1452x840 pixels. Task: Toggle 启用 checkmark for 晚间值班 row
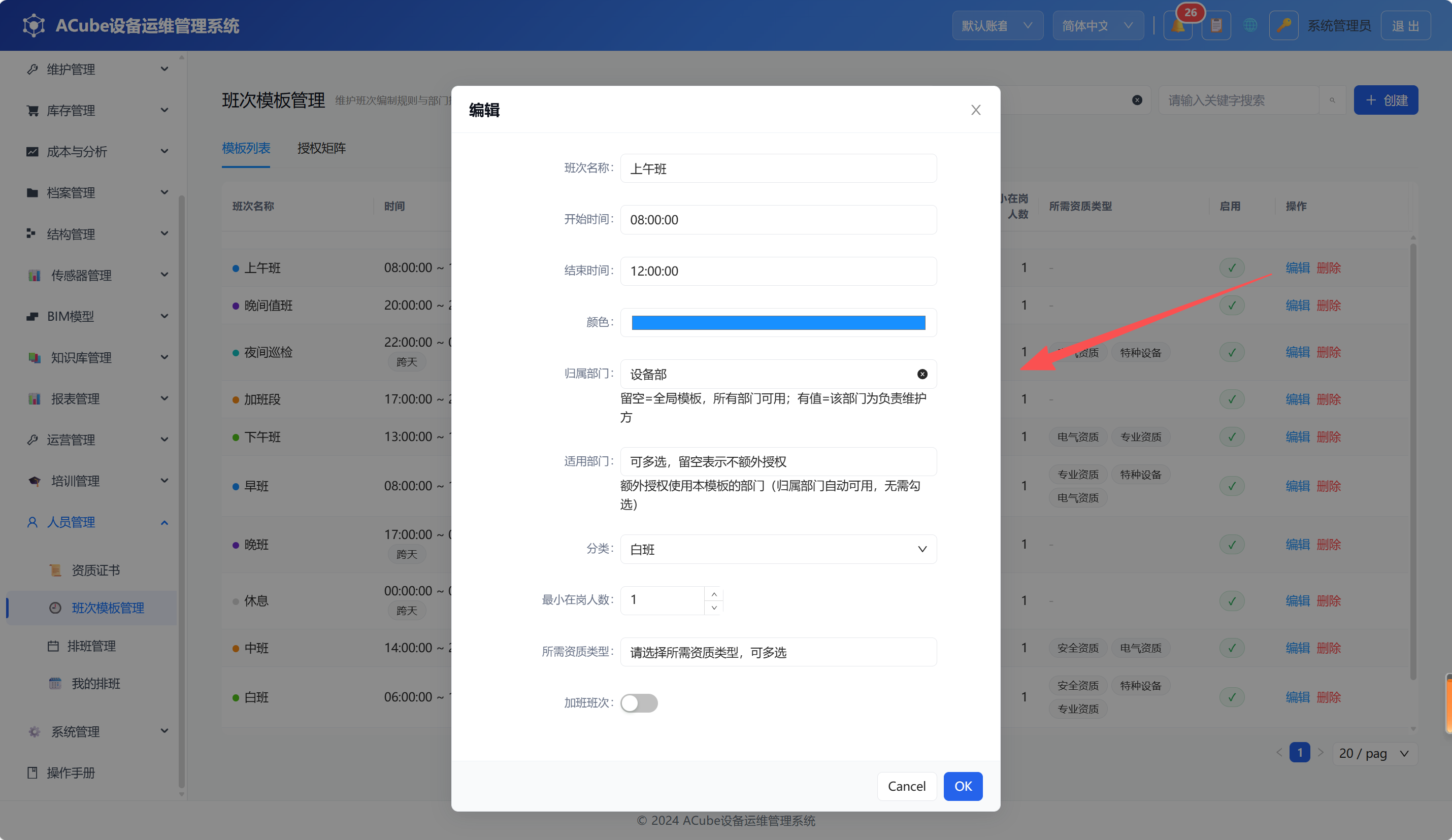tap(1232, 306)
